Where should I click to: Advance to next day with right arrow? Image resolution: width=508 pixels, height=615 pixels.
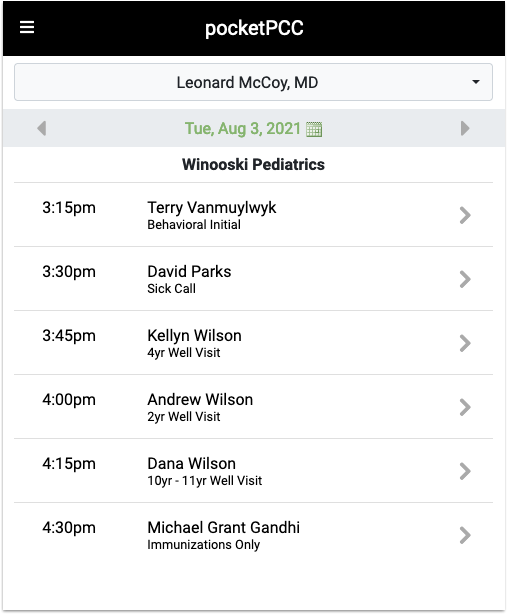click(x=465, y=128)
